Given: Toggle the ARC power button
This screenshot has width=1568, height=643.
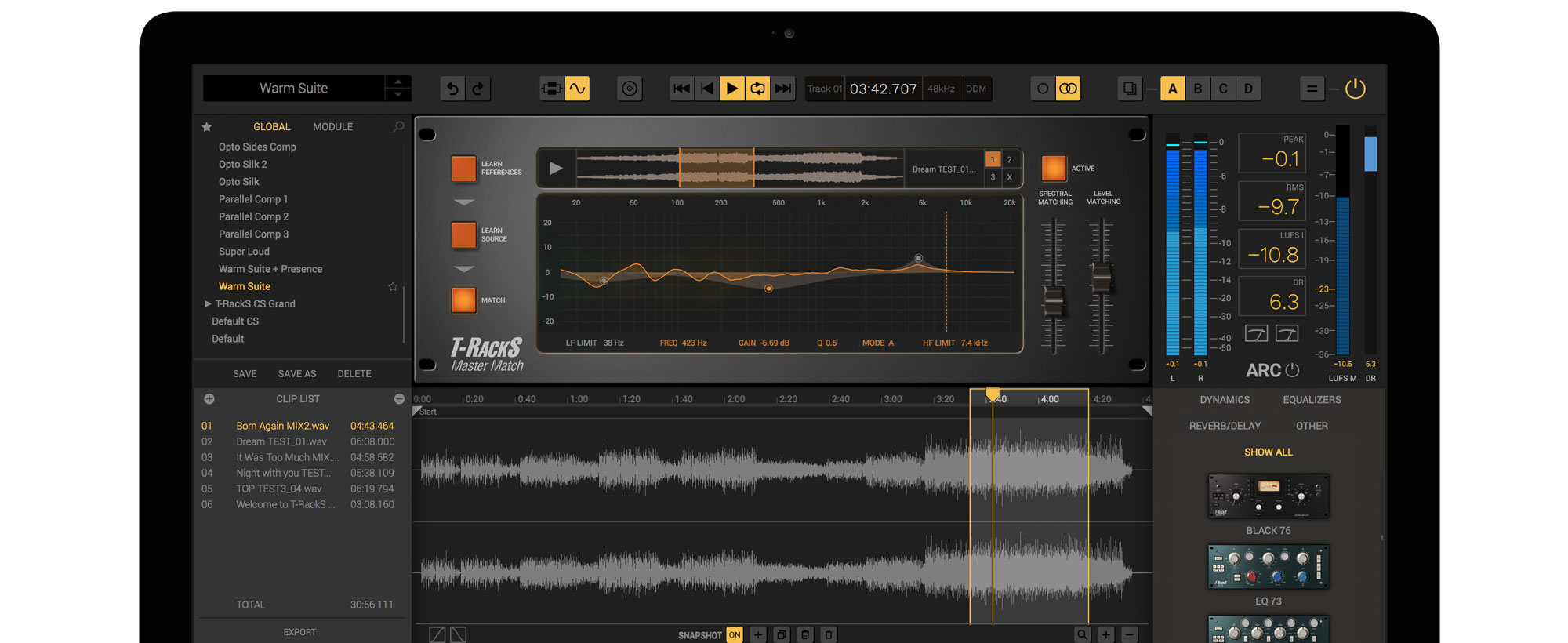Looking at the screenshot, I should [x=1293, y=370].
